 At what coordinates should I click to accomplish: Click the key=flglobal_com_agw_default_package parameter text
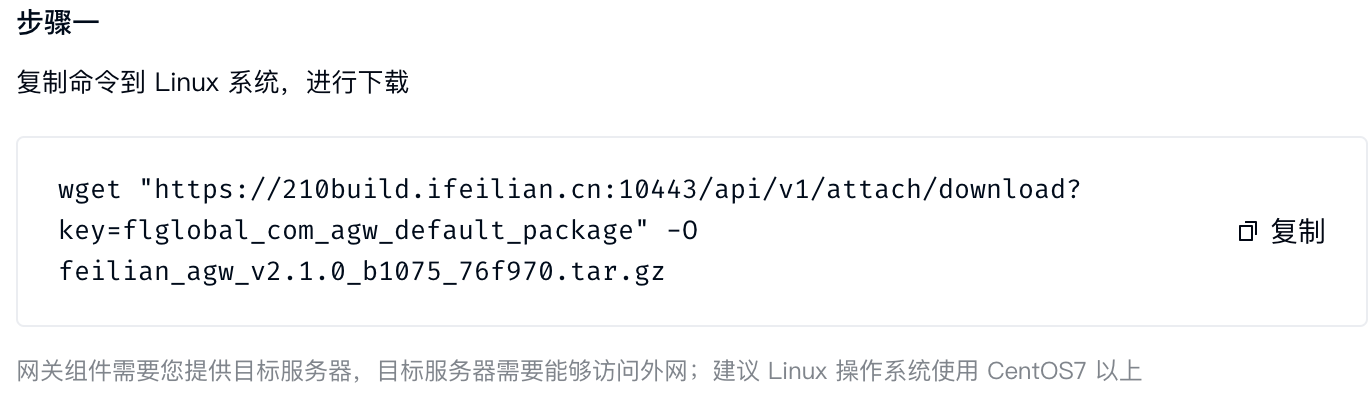[347, 231]
